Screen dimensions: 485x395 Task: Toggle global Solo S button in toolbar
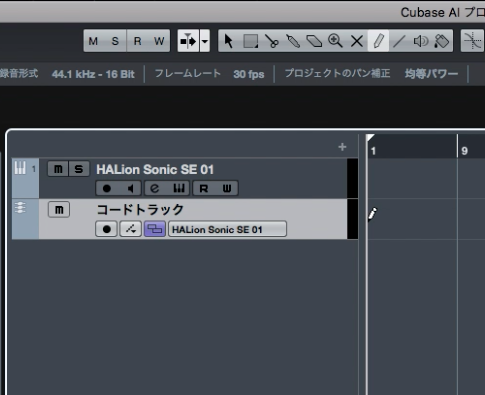click(x=115, y=41)
